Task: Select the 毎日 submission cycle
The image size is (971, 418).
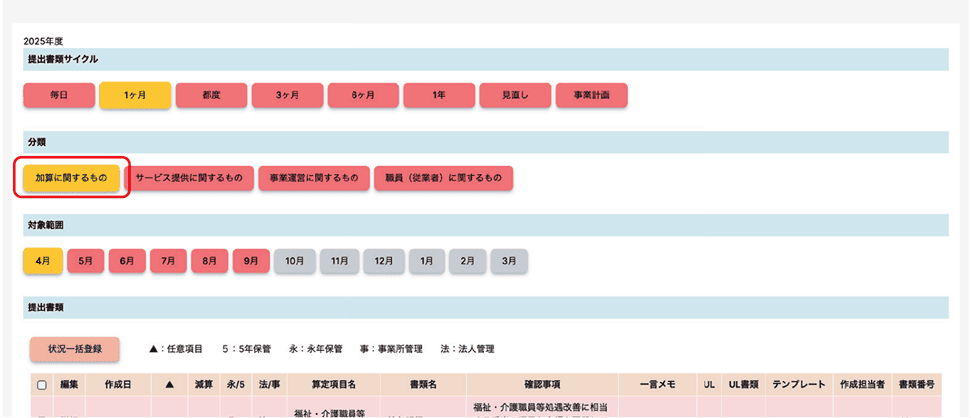Action: coord(59,96)
